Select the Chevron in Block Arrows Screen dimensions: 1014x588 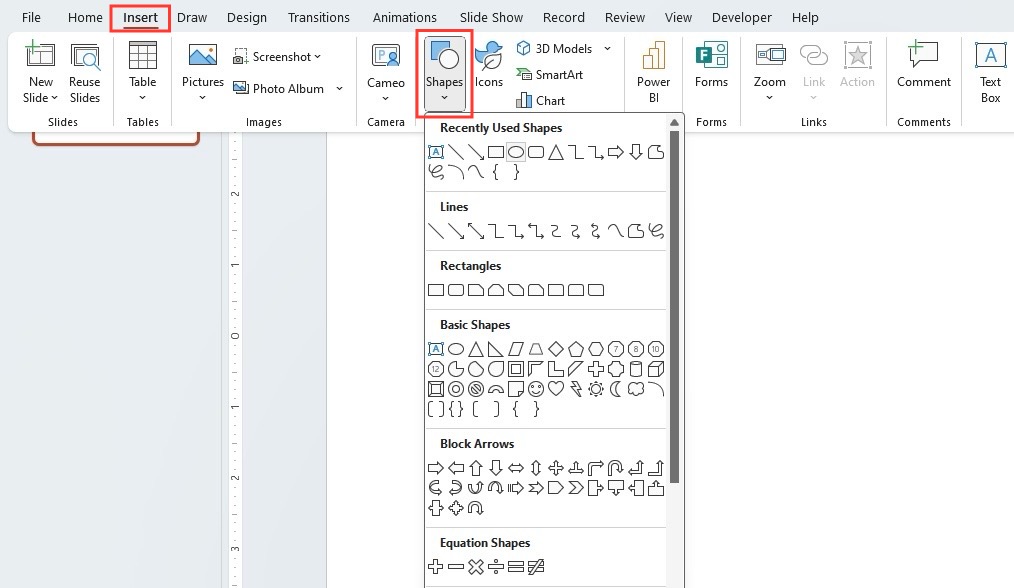[x=576, y=488]
